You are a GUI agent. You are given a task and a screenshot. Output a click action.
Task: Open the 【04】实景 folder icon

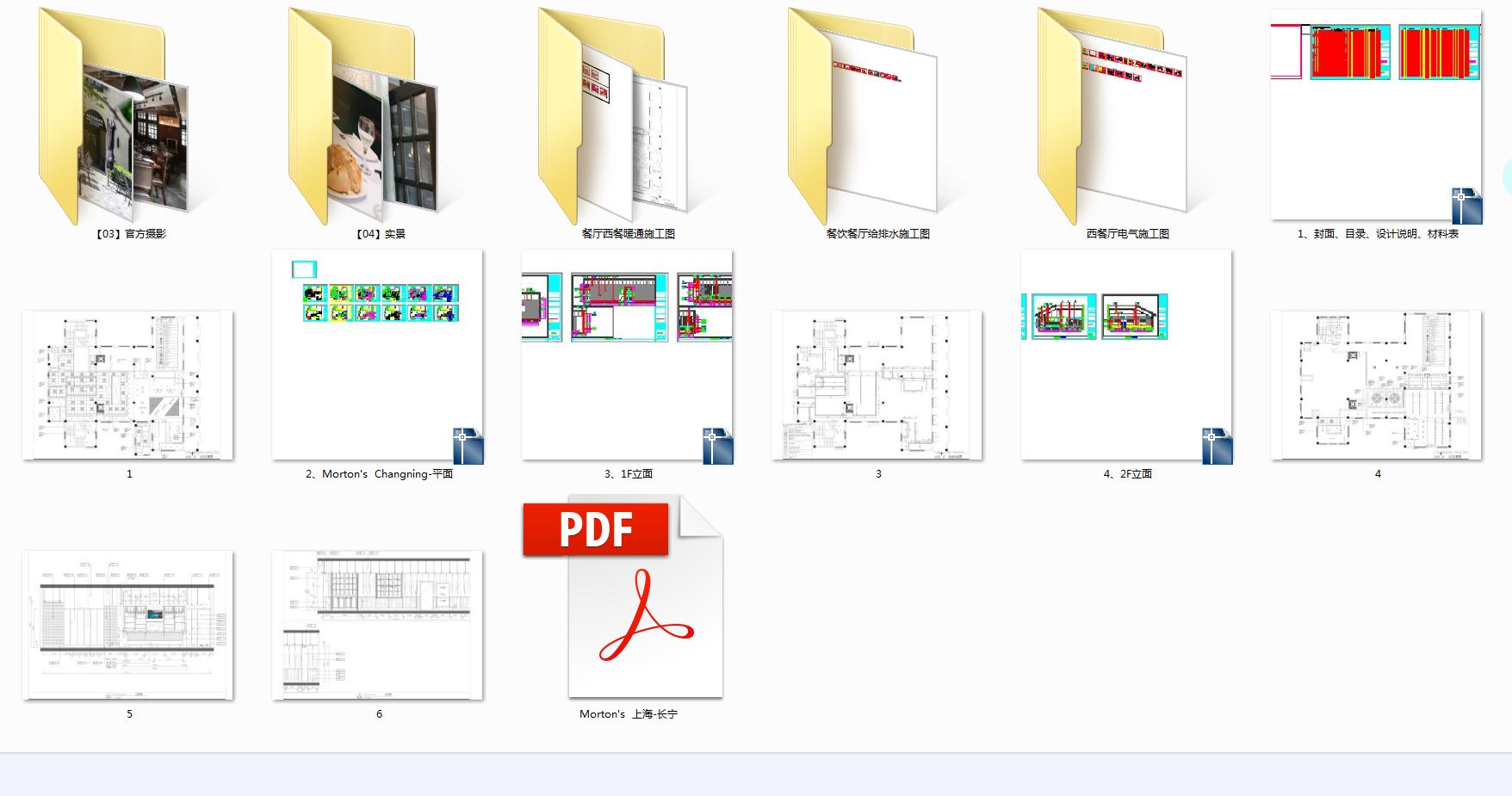click(x=363, y=117)
